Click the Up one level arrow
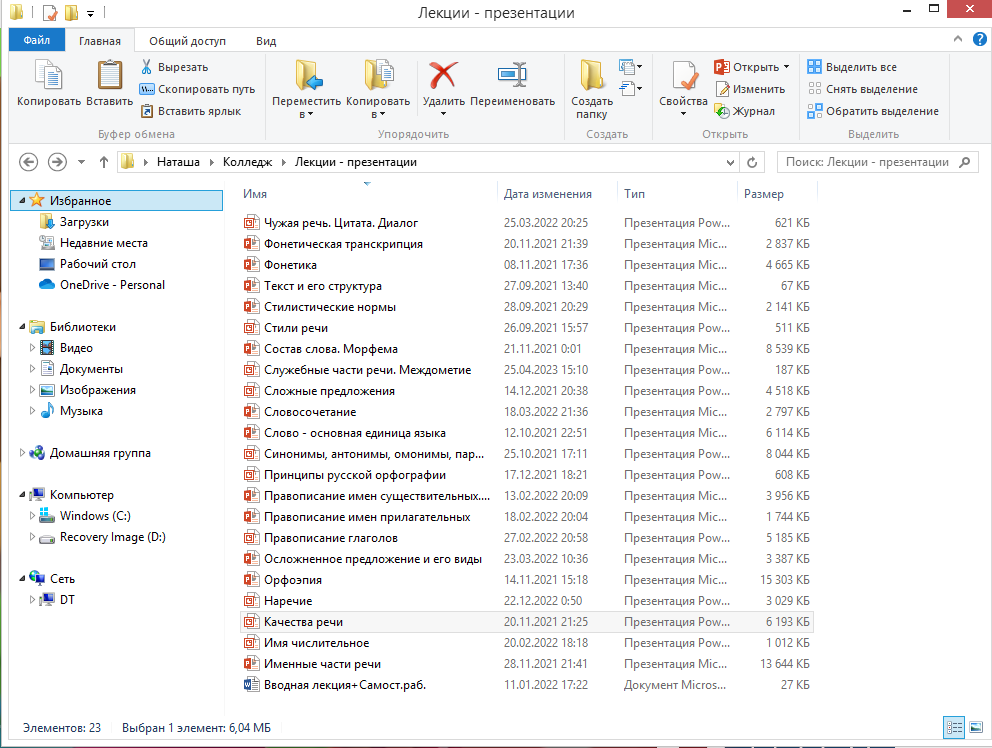992x748 pixels. (104, 162)
